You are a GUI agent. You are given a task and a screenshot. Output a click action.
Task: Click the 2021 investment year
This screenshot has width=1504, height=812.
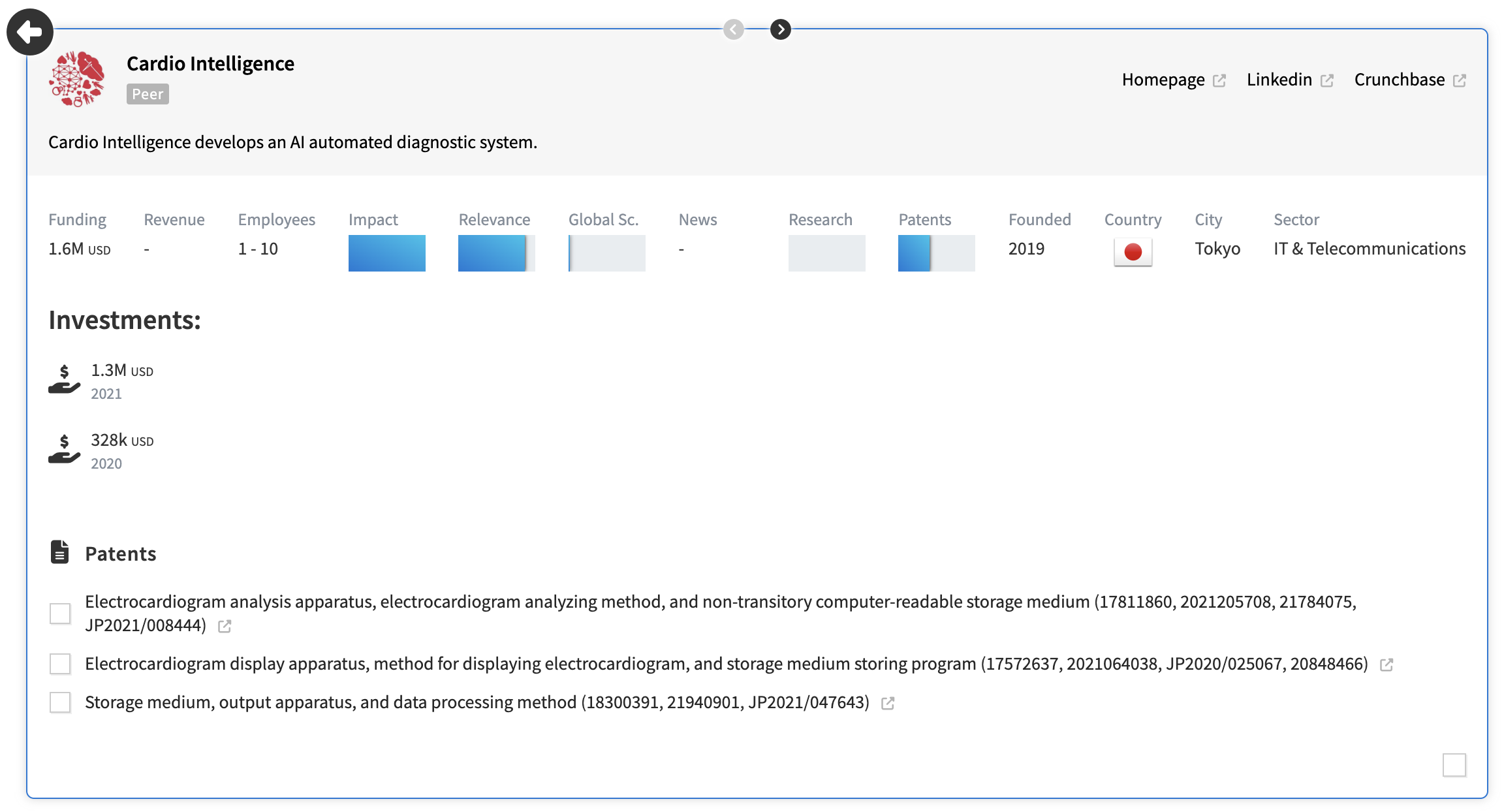pos(106,394)
